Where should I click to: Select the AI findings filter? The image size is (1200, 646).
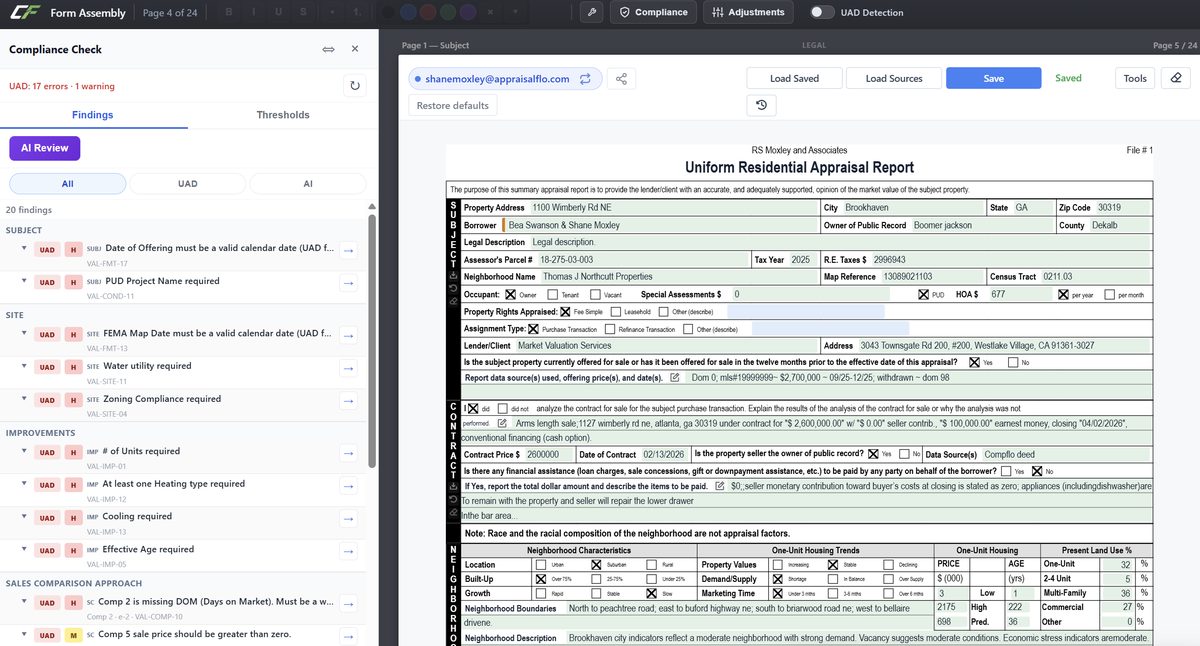click(308, 184)
